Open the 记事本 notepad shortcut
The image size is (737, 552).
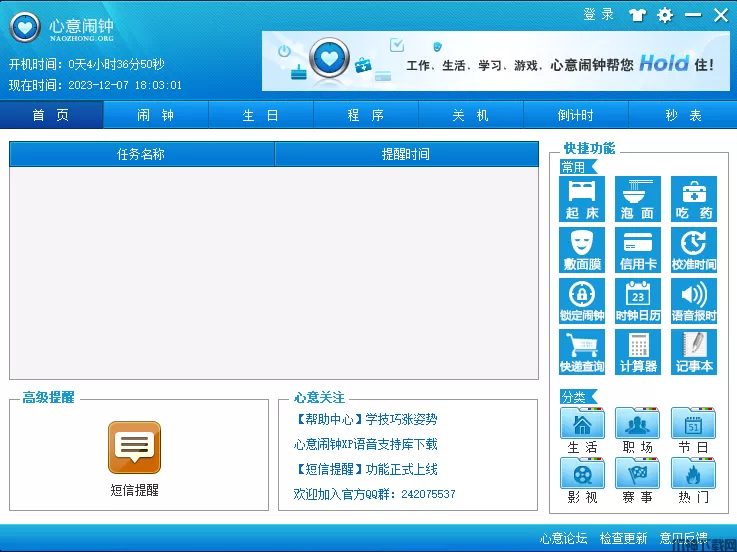click(x=694, y=352)
